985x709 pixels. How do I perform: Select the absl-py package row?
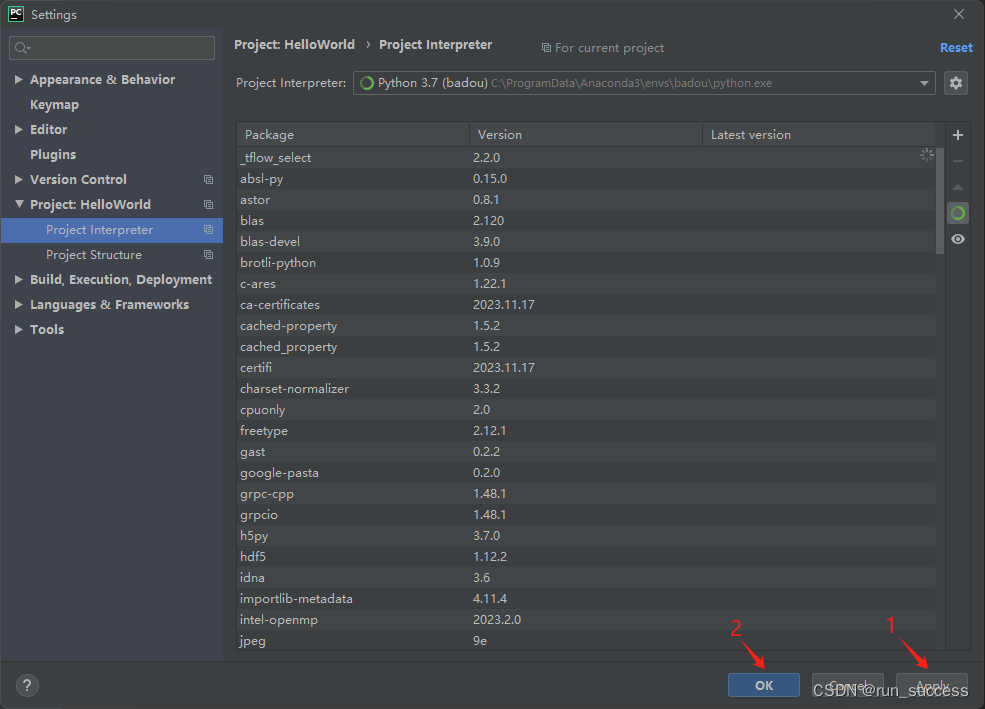[585, 179]
